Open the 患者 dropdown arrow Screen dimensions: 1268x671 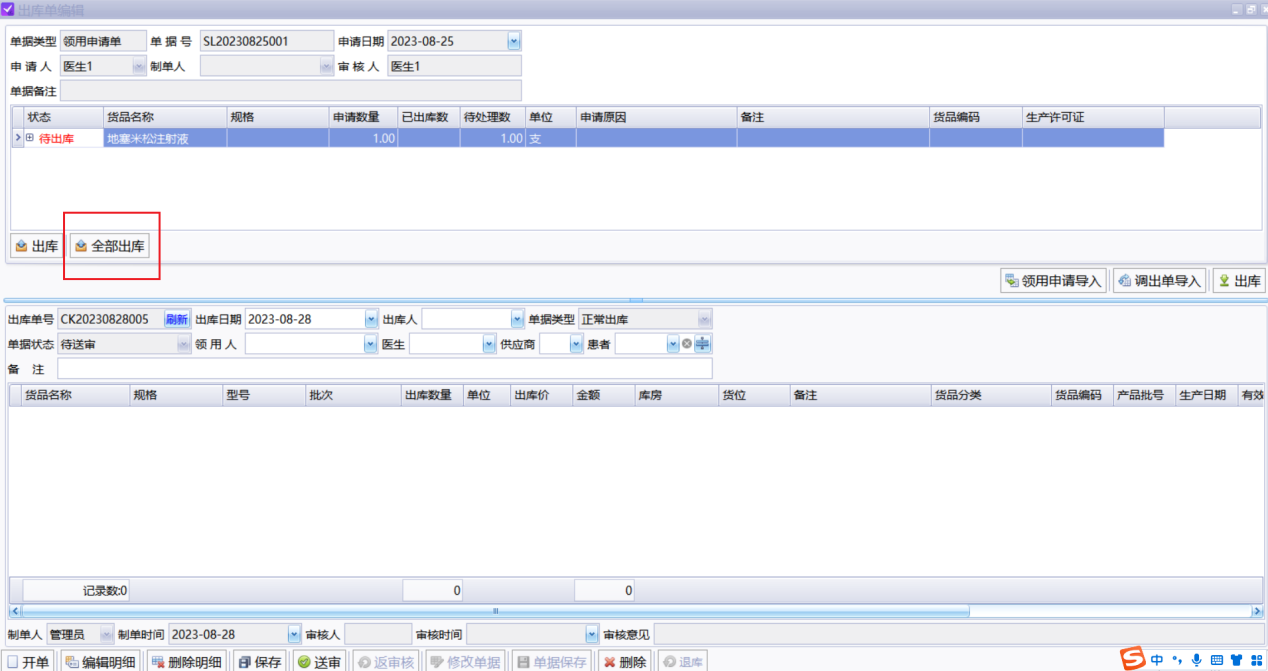point(673,344)
